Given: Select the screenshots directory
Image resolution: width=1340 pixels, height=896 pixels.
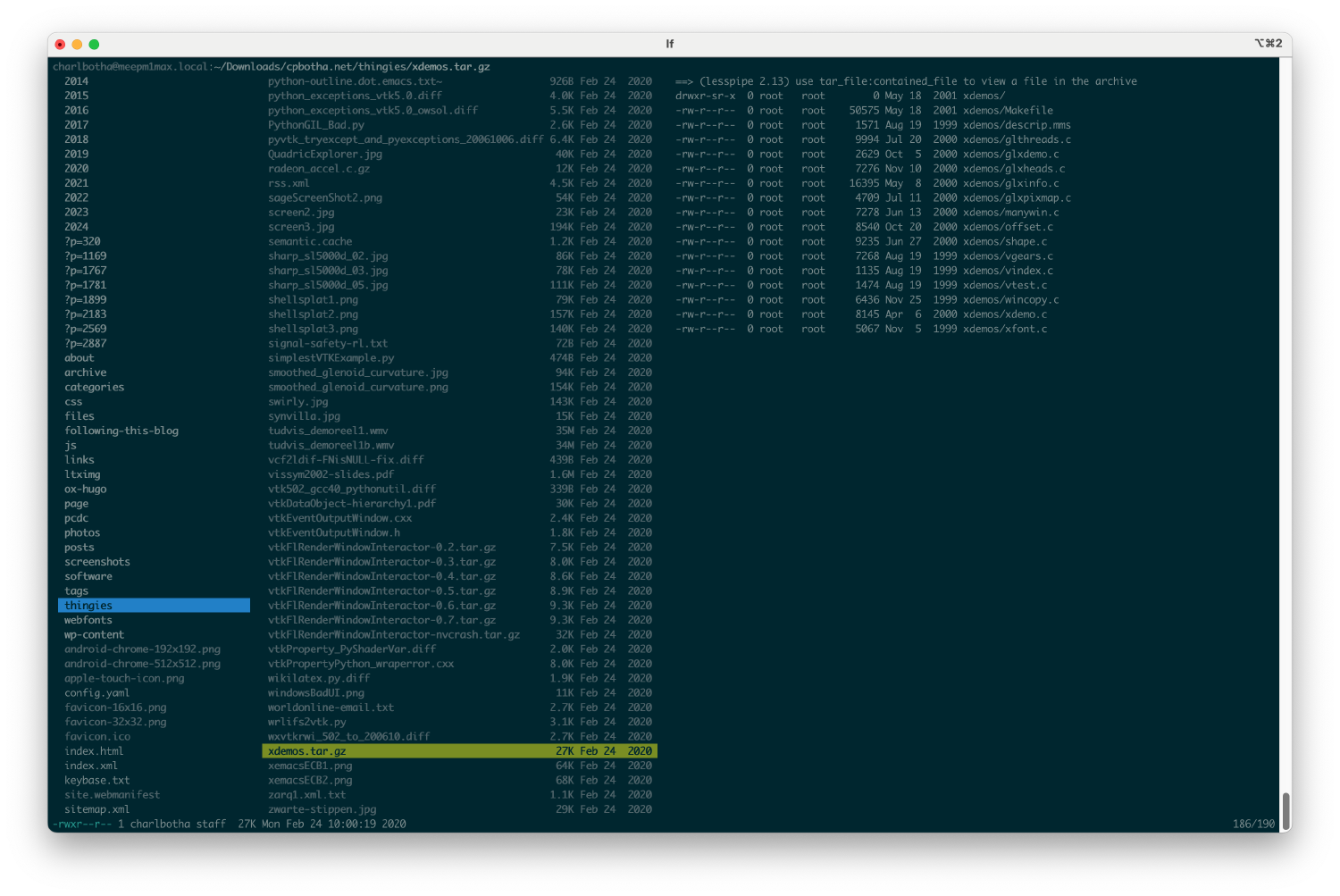Looking at the screenshot, I should [96, 561].
